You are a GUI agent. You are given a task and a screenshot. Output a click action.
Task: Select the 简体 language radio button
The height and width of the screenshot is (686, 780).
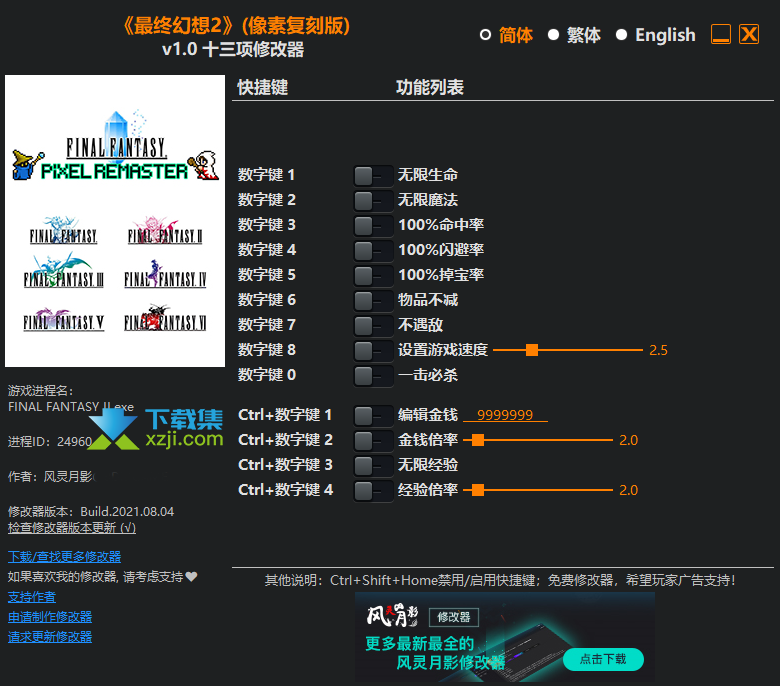pyautogui.click(x=485, y=35)
